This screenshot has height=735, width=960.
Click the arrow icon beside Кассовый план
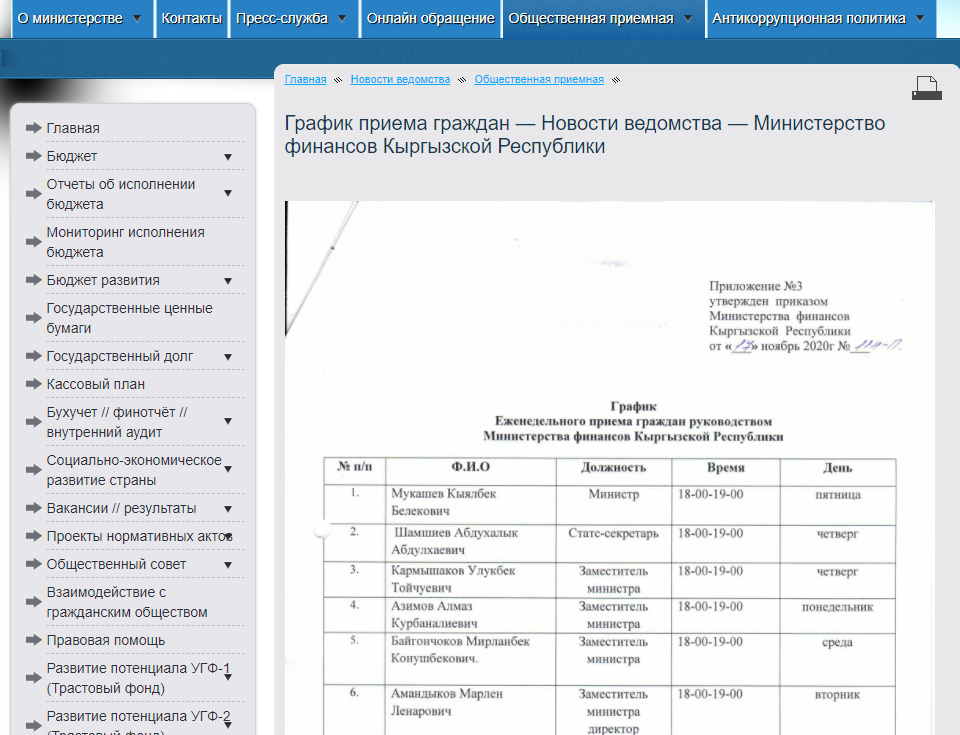(x=32, y=384)
